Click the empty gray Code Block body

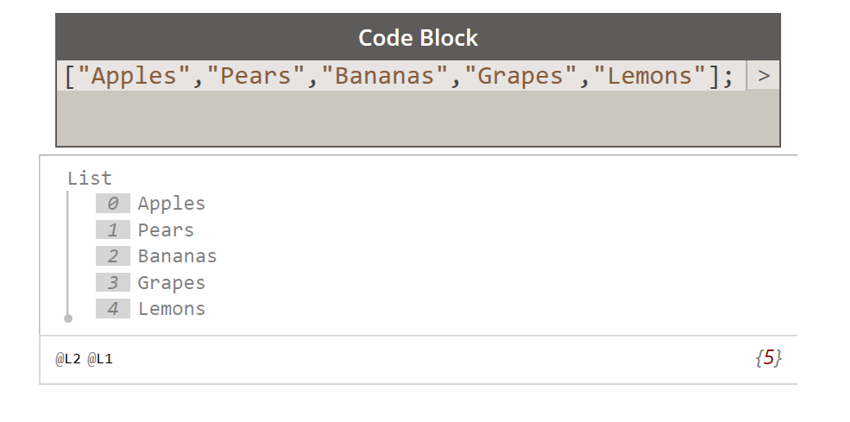418,119
